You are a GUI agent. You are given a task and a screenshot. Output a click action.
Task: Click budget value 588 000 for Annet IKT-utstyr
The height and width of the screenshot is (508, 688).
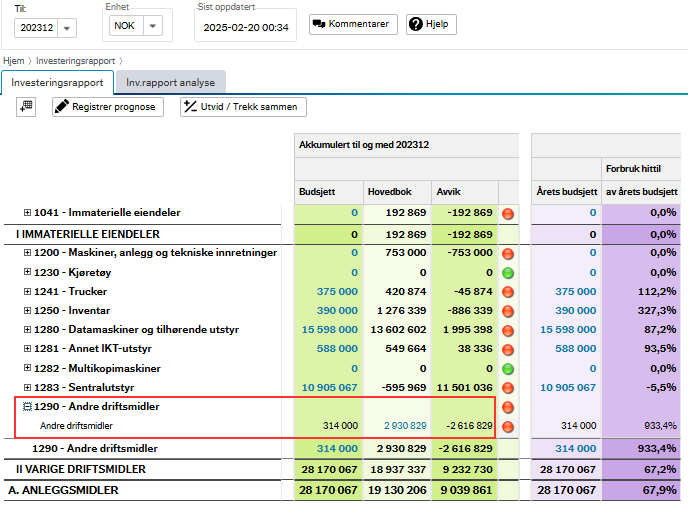[x=337, y=349]
